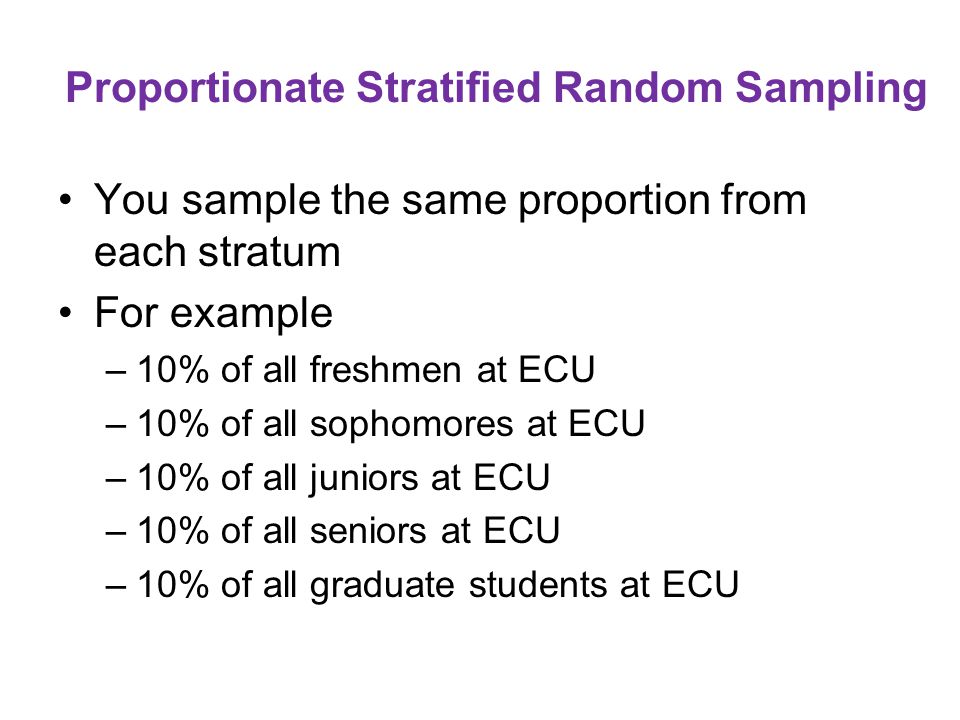Click the bullet dot before For example
Screen dimensions: 960x720
pos(66,313)
